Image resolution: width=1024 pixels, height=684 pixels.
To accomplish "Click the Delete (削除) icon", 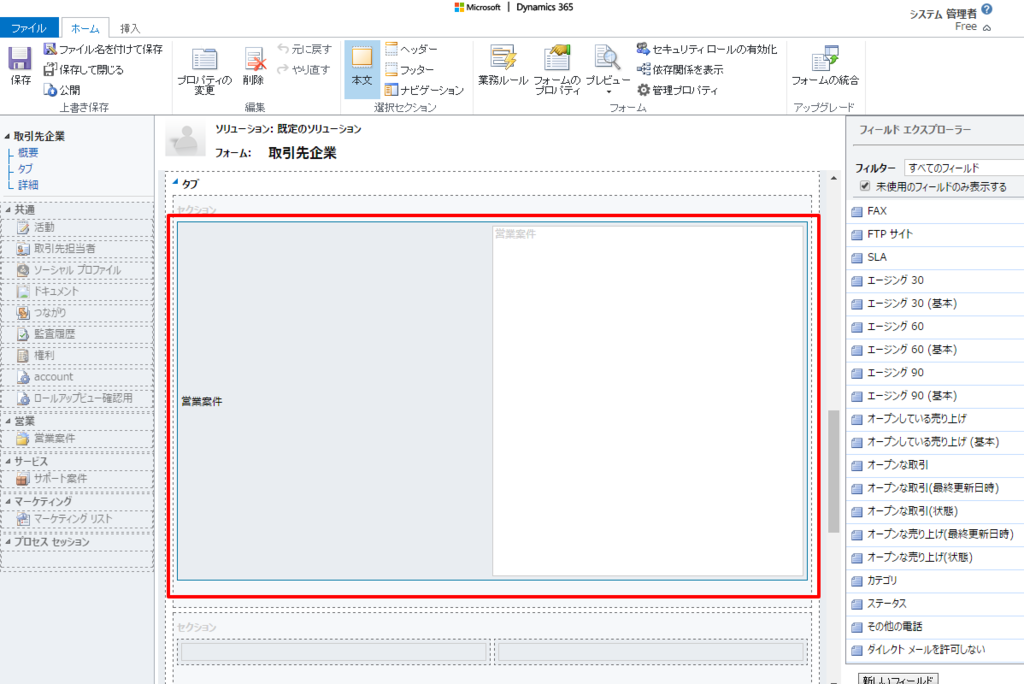I will coord(254,59).
